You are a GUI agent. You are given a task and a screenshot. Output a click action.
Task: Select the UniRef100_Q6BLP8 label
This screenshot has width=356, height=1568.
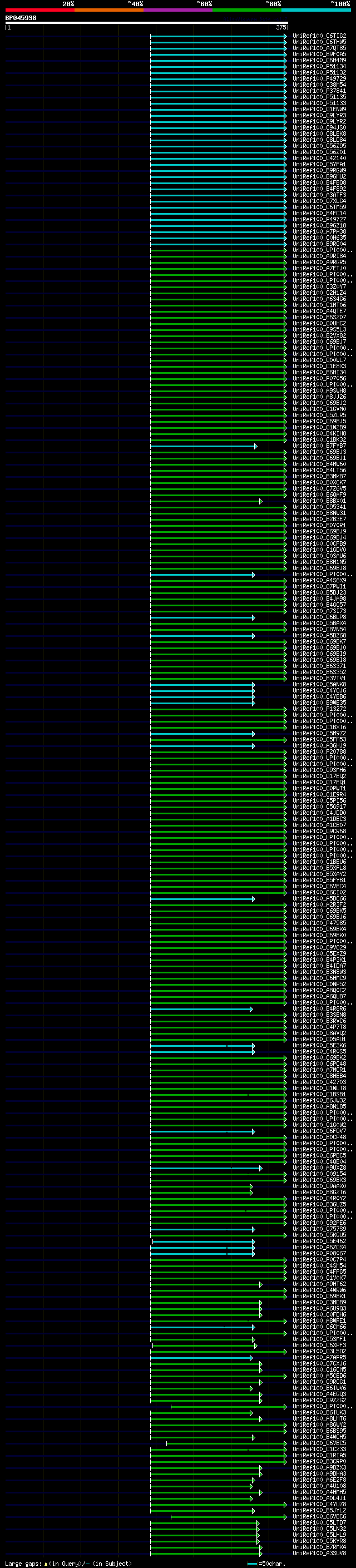click(x=319, y=617)
